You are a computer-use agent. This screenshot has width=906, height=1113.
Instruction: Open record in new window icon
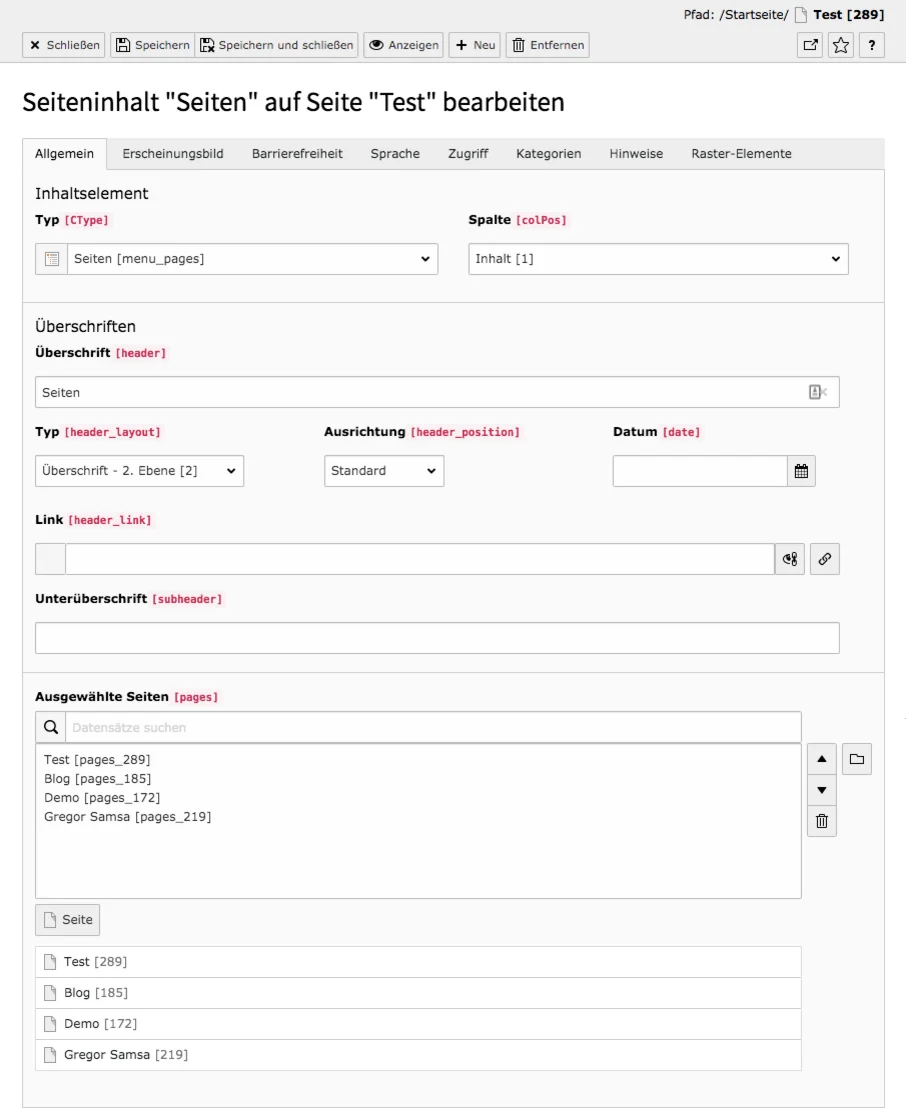pos(810,45)
